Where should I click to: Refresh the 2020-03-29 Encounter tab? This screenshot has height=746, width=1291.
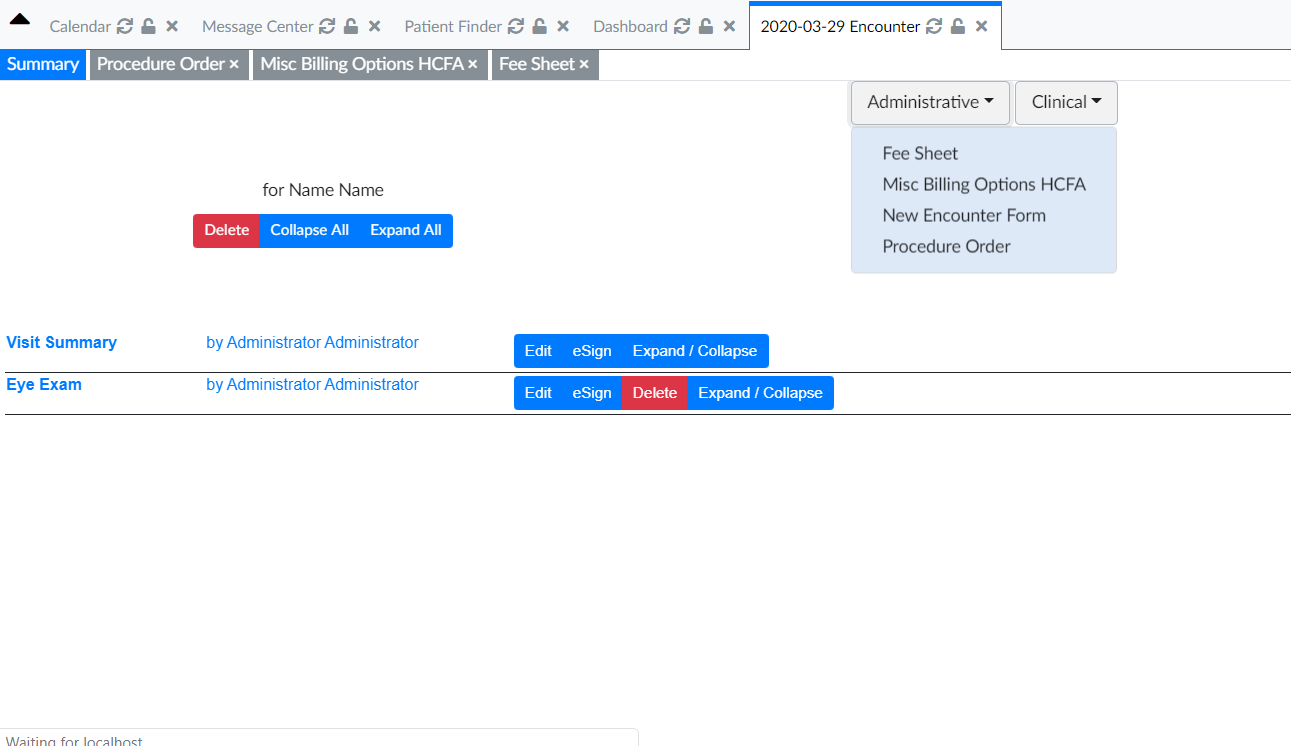[932, 26]
